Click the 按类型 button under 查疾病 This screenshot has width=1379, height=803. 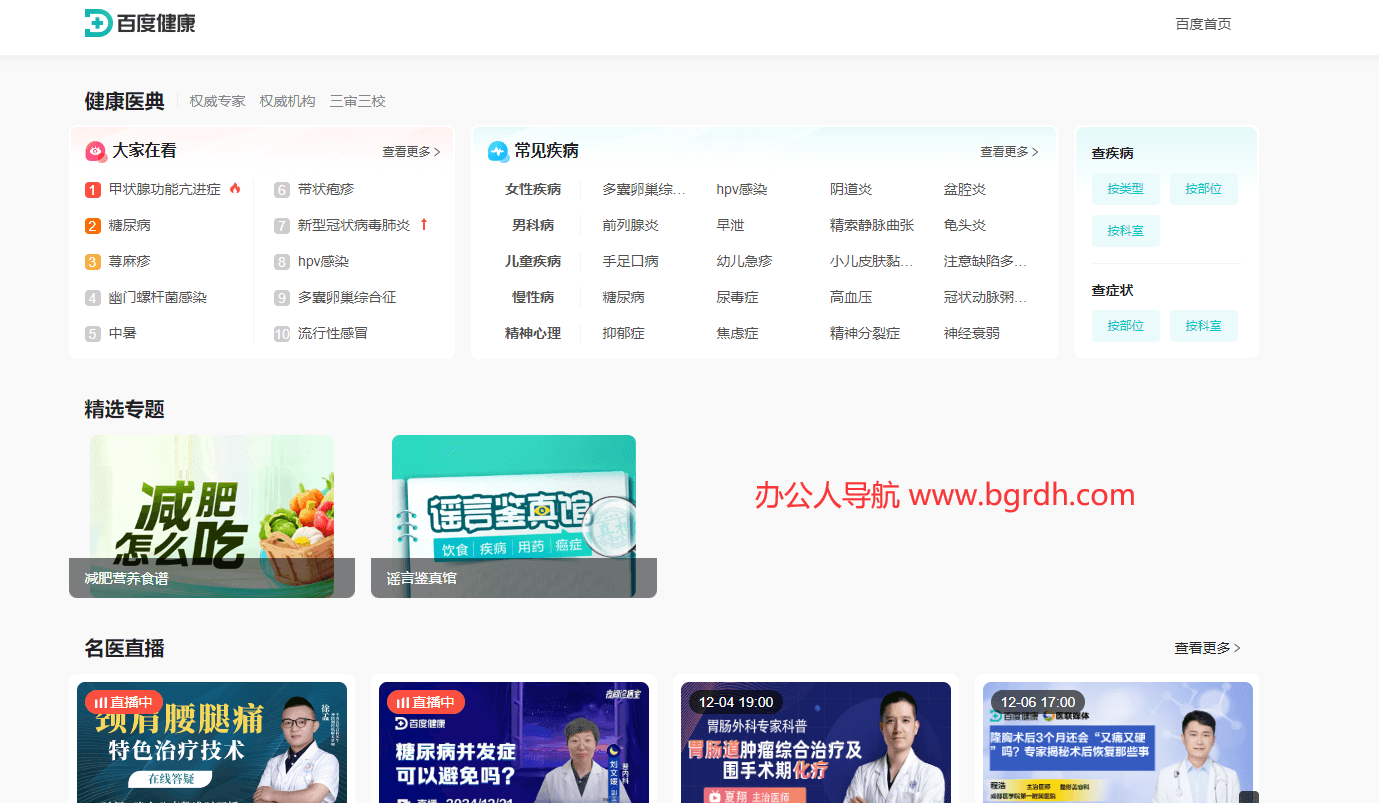(1125, 188)
